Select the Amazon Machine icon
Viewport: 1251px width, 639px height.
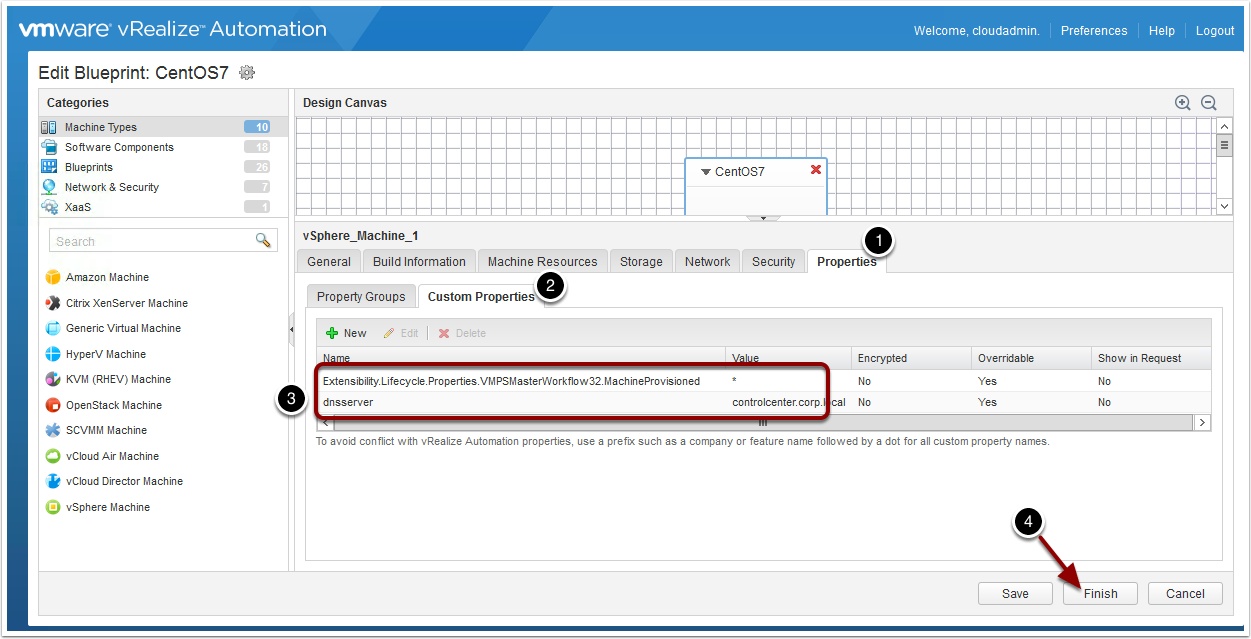pos(53,277)
